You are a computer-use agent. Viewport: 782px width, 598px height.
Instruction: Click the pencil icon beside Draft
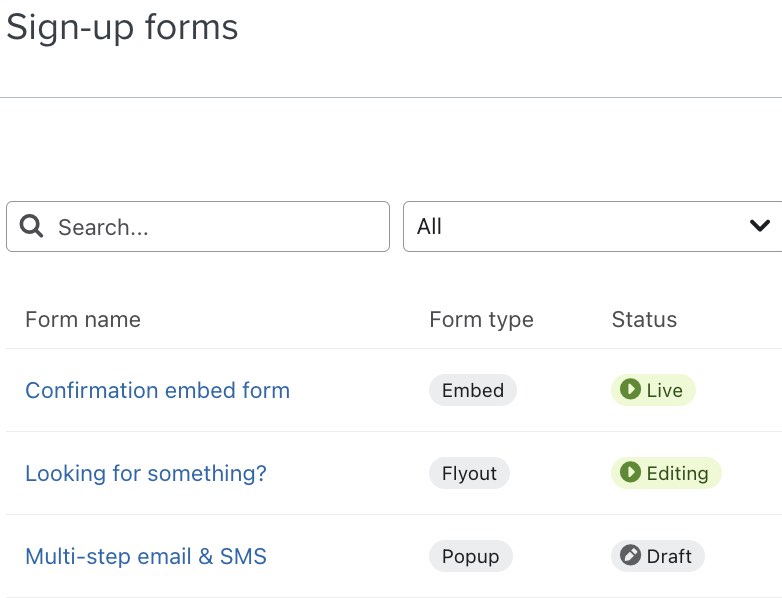630,556
